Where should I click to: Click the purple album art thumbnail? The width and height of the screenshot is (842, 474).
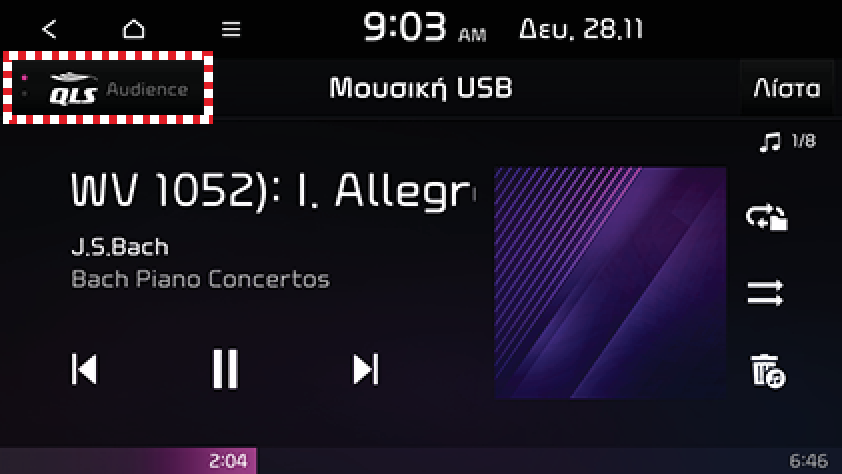point(610,283)
